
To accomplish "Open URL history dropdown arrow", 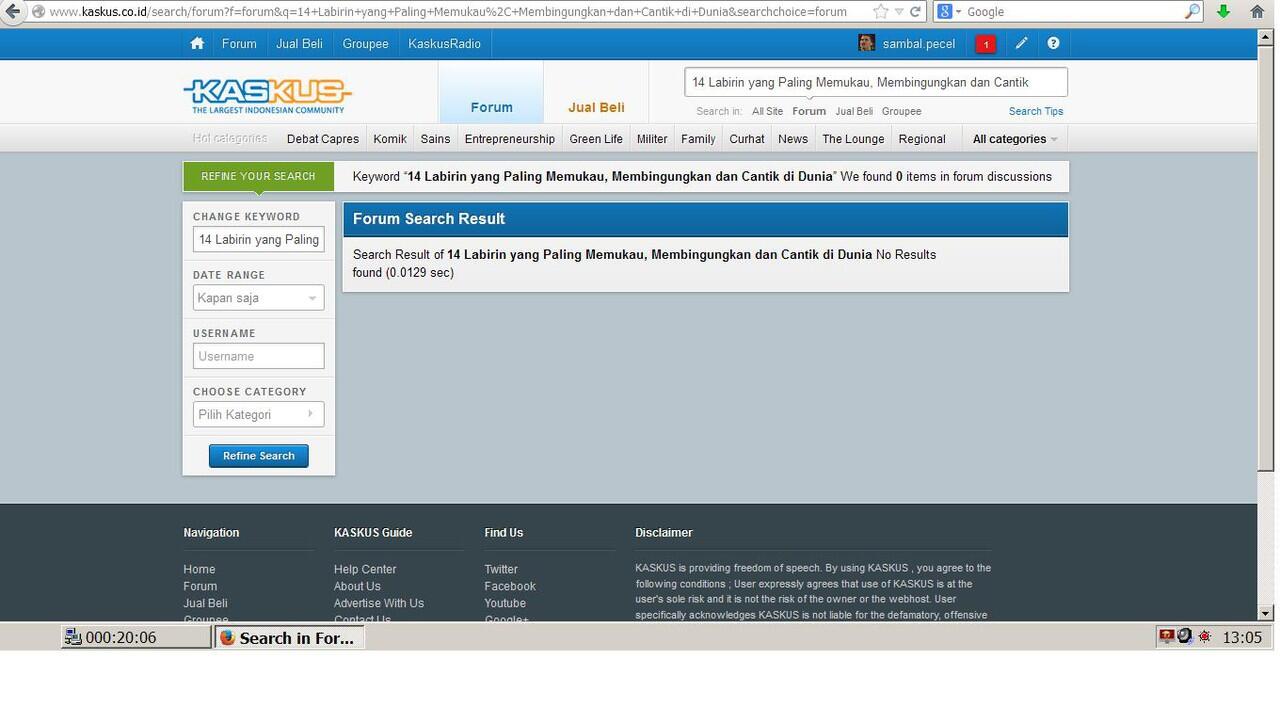I will coord(899,12).
